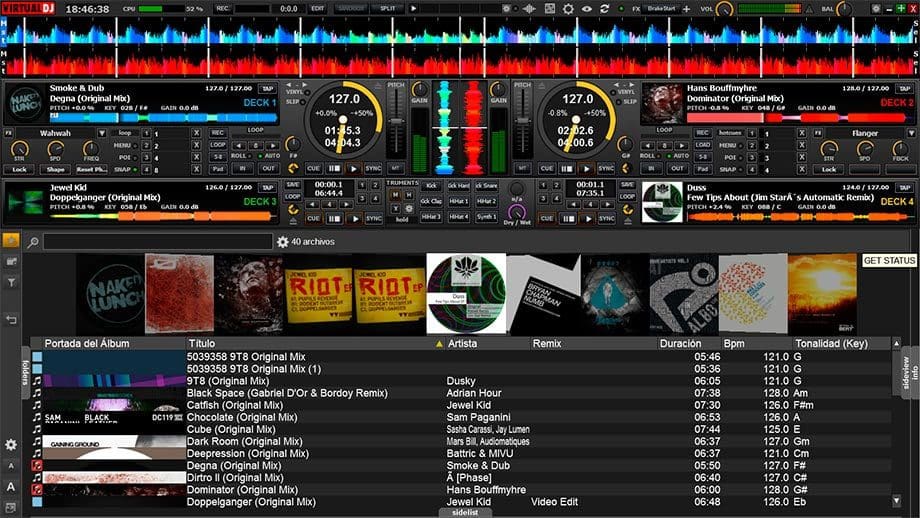This screenshot has height=518, width=920.
Task: Click the EDIT button in top bar
Action: [x=317, y=9]
